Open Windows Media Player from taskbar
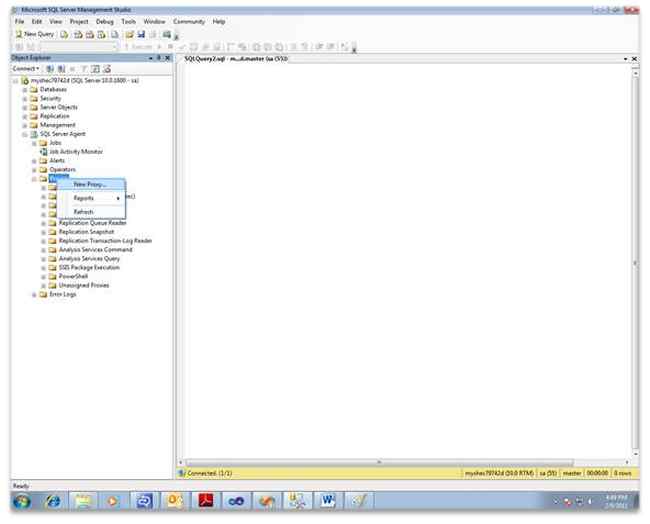Viewport: 650px width, 524px height. [x=113, y=501]
